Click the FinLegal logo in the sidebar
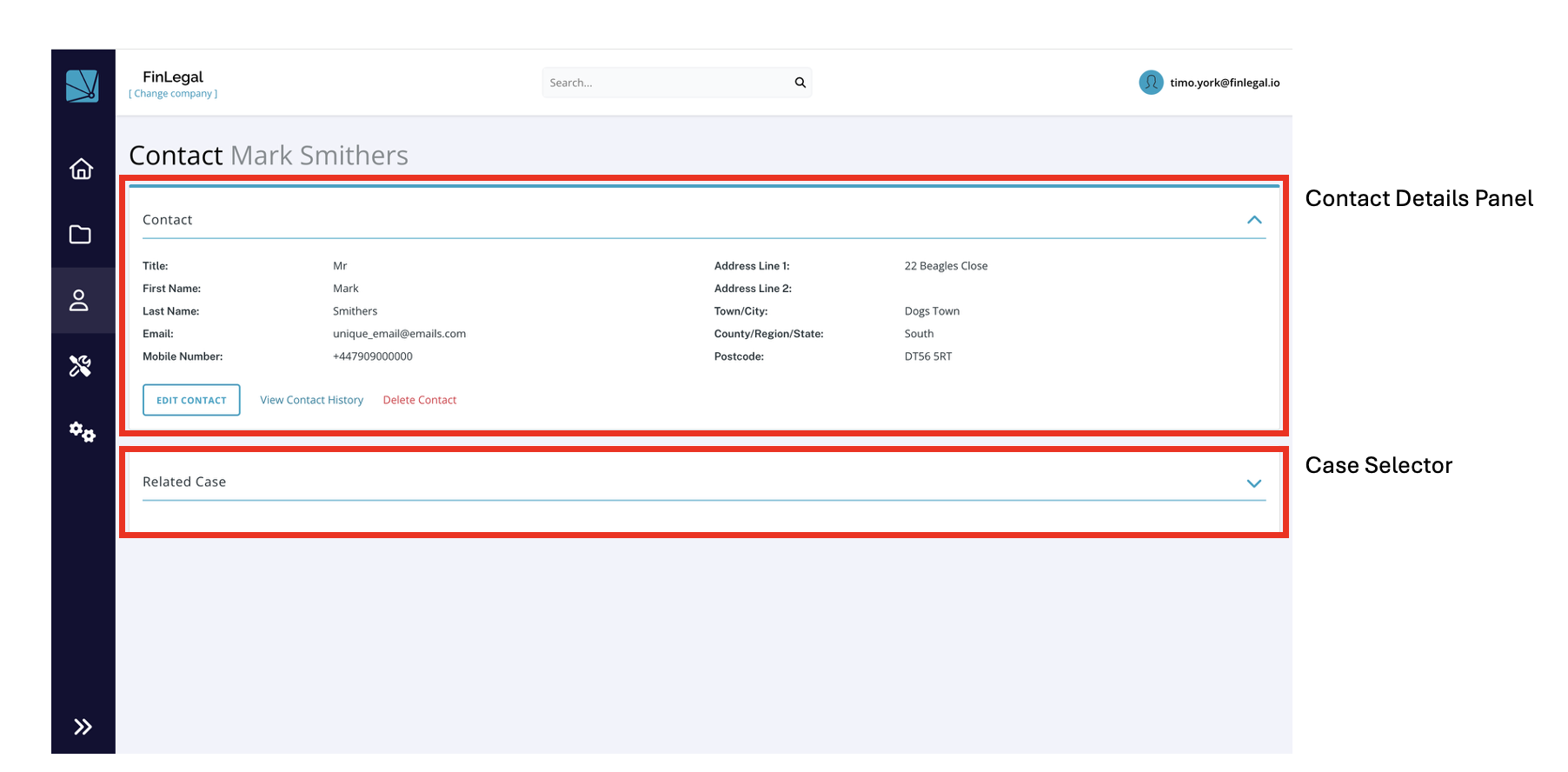Screen dimensions: 1568x772 coord(83,86)
